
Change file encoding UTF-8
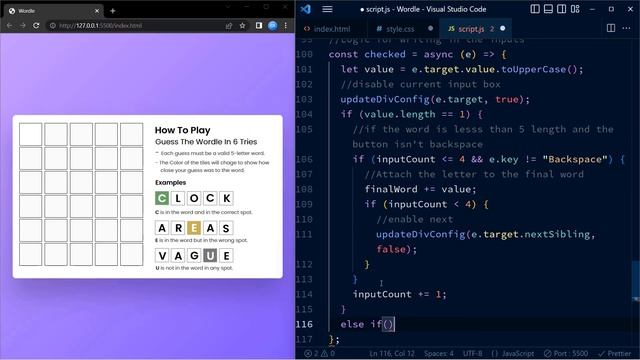(472, 353)
